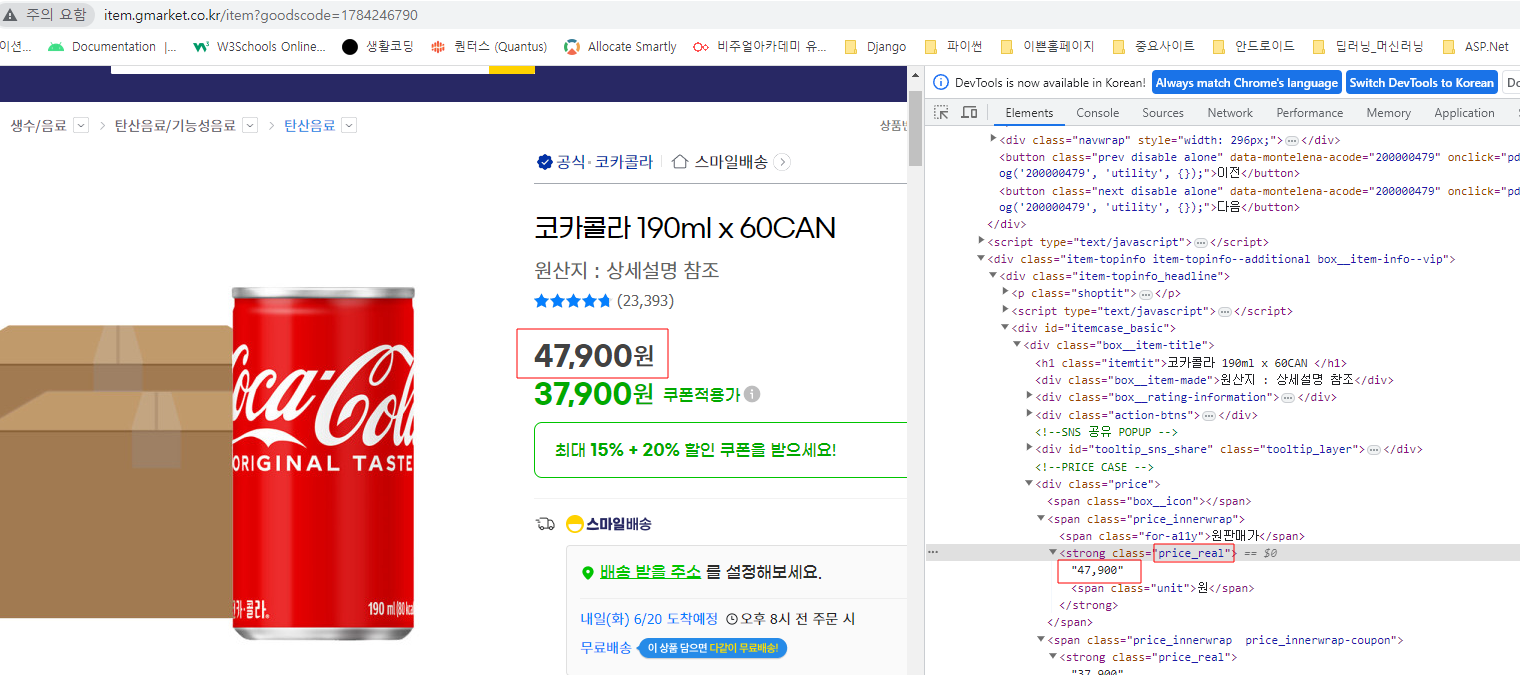The image size is (1520, 675).
Task: Click ellipsis in tooltip_sns_share node
Action: coord(1374,450)
